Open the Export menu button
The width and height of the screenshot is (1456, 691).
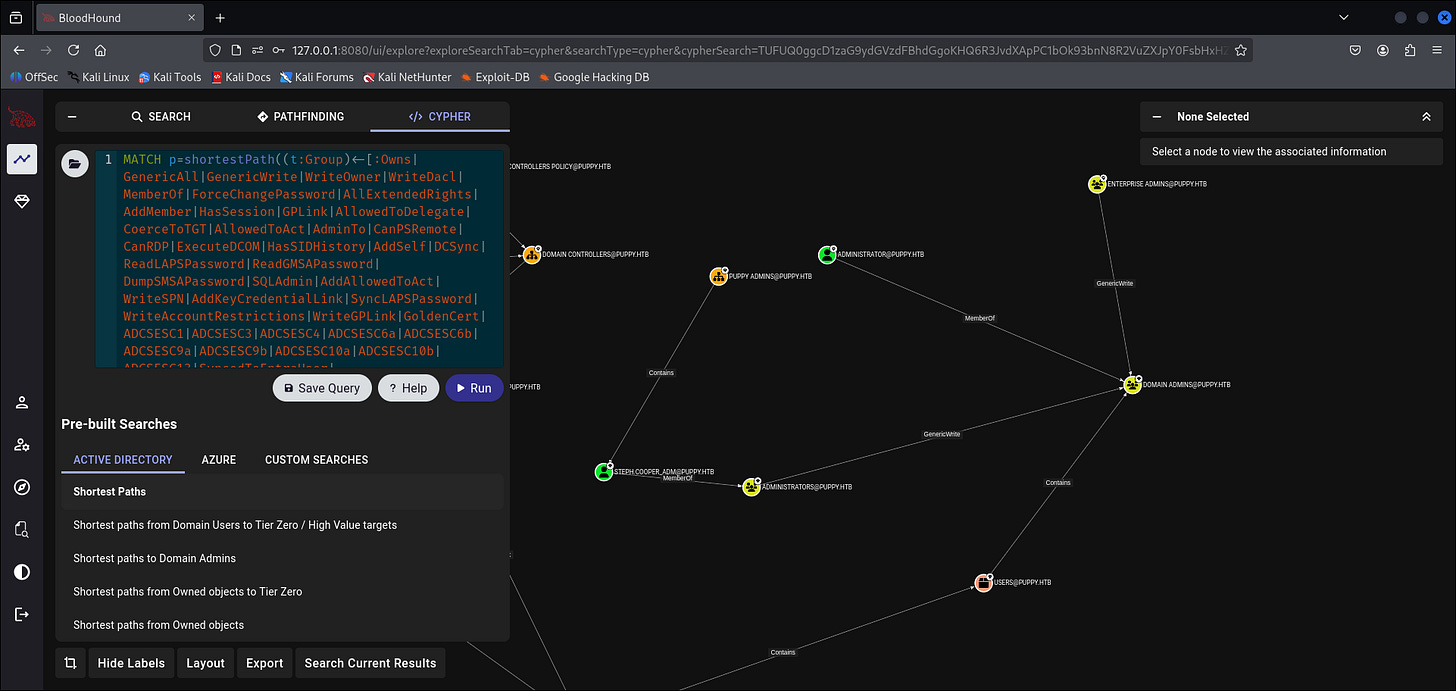pos(265,663)
